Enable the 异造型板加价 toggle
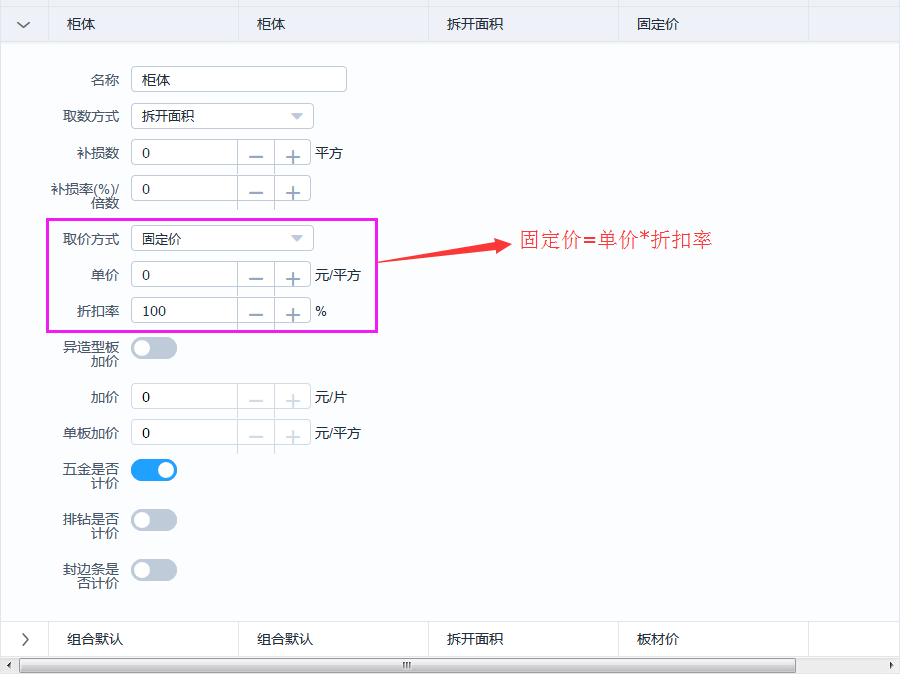The image size is (903, 674). click(x=154, y=348)
